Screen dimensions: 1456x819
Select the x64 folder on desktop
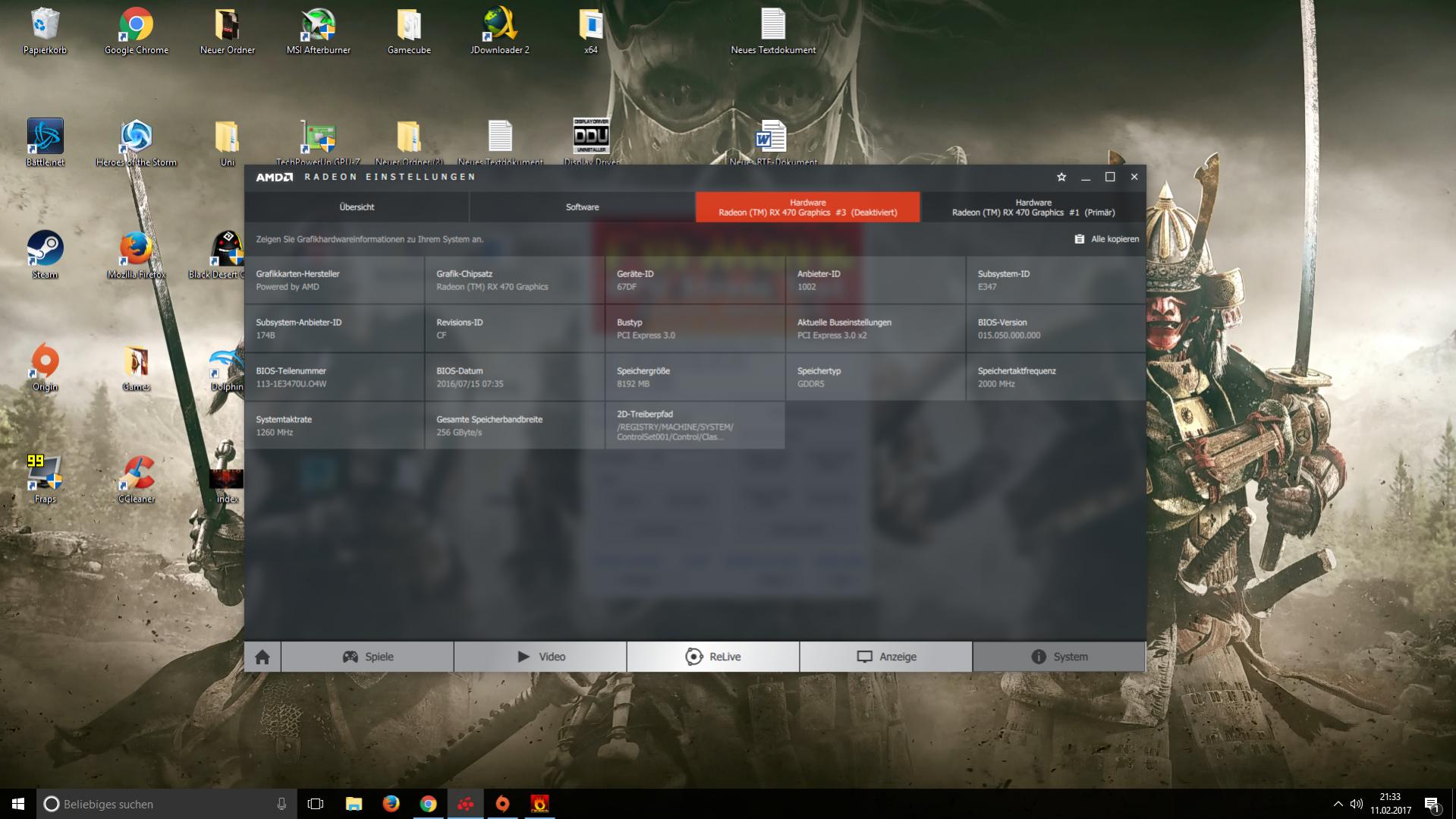591,31
